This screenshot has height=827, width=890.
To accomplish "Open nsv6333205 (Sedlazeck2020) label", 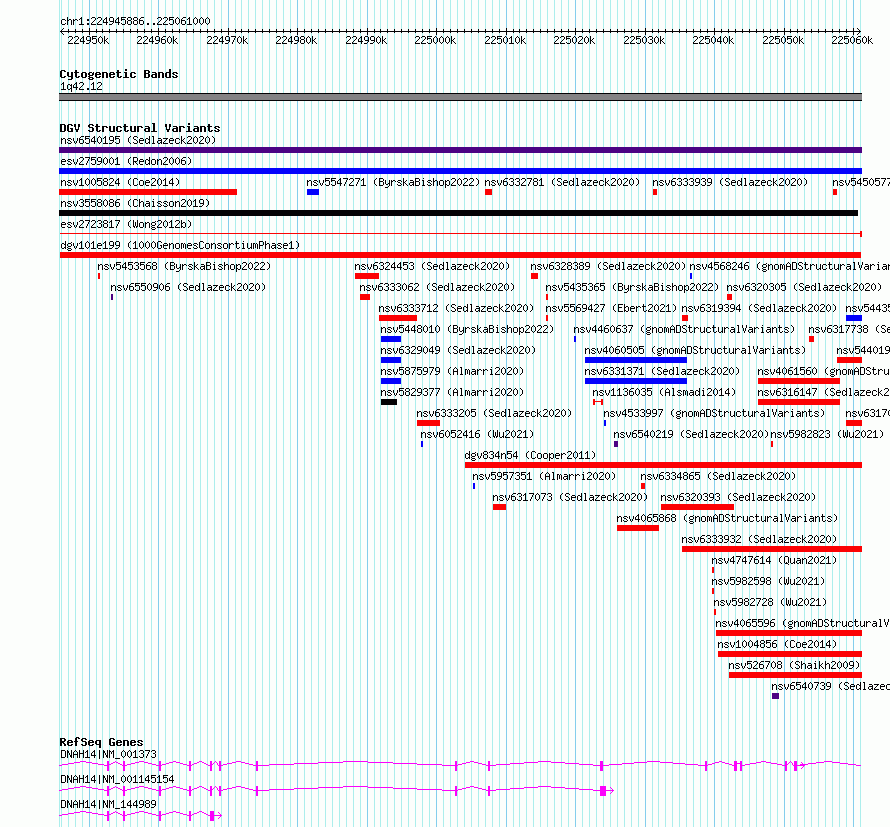I will pyautogui.click(x=494, y=413).
